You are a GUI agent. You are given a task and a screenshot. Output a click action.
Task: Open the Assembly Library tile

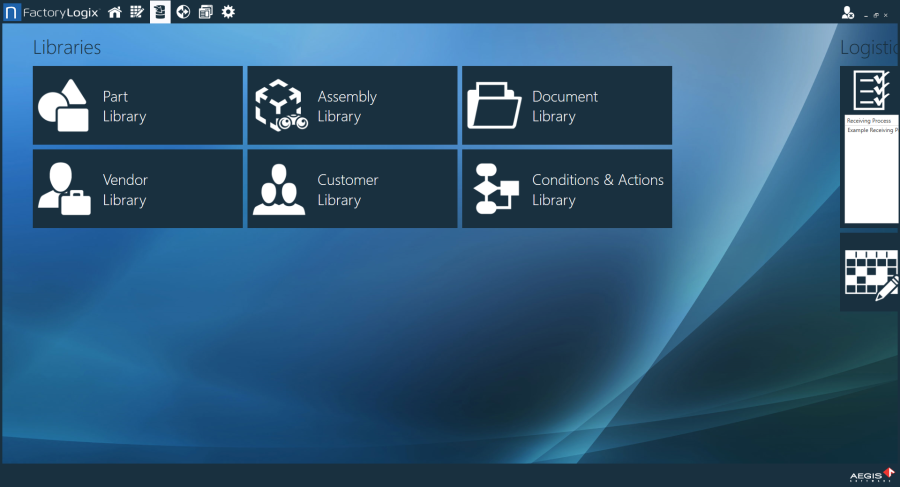coord(352,106)
